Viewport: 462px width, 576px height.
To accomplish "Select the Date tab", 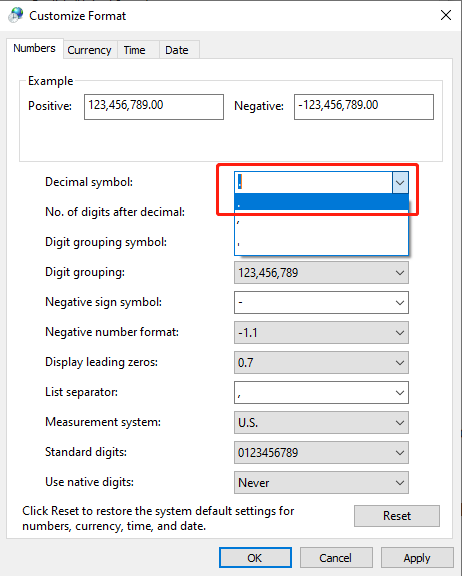I will [177, 50].
